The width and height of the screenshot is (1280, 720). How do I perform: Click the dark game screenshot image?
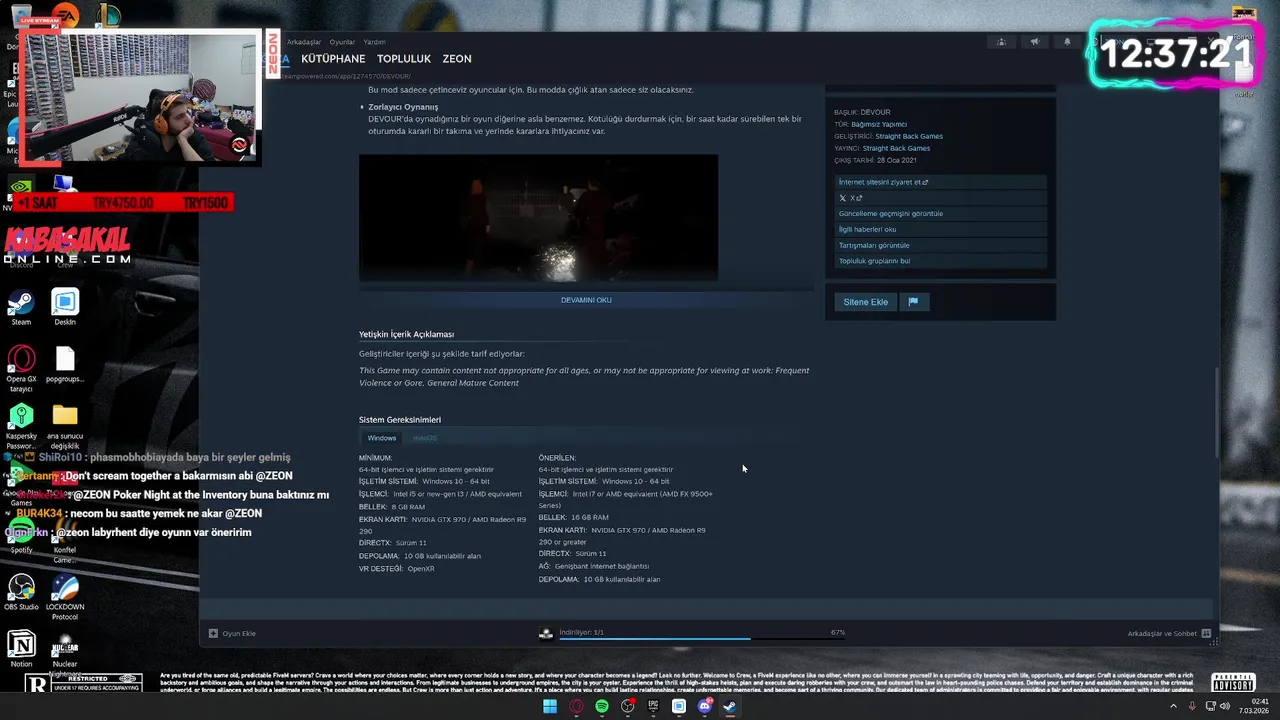(x=538, y=218)
